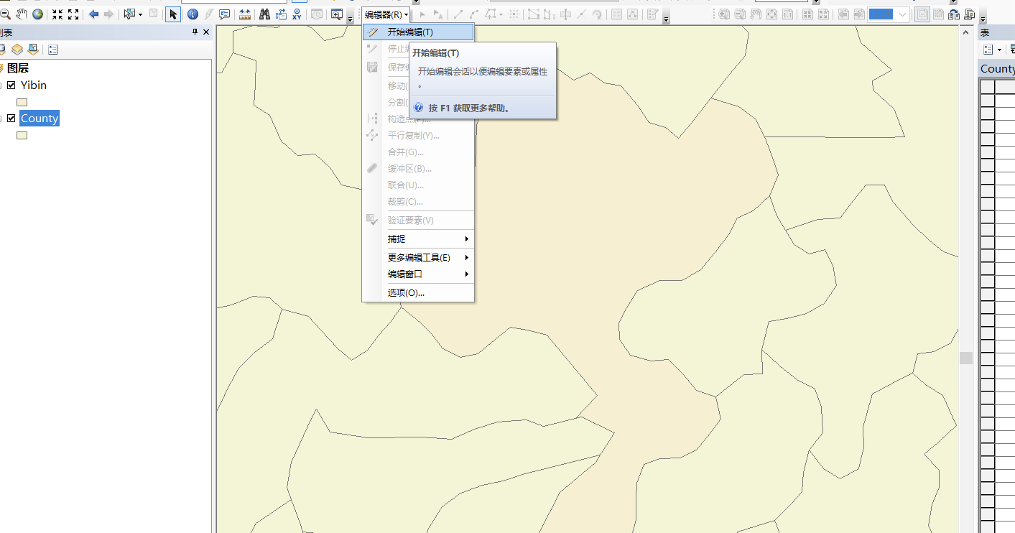Click the Go To XY icon
The width and height of the screenshot is (1015, 533).
[x=298, y=14]
